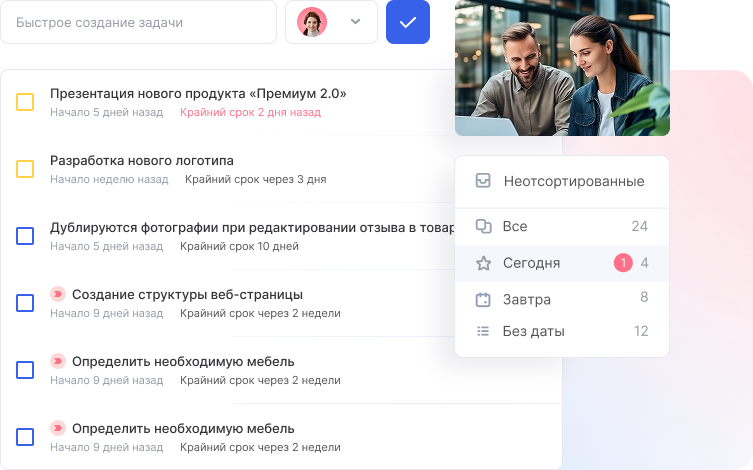This screenshot has height=470, width=753.
Task: Check the Создание структуры веб-страницы checkbox
Action: click(25, 303)
